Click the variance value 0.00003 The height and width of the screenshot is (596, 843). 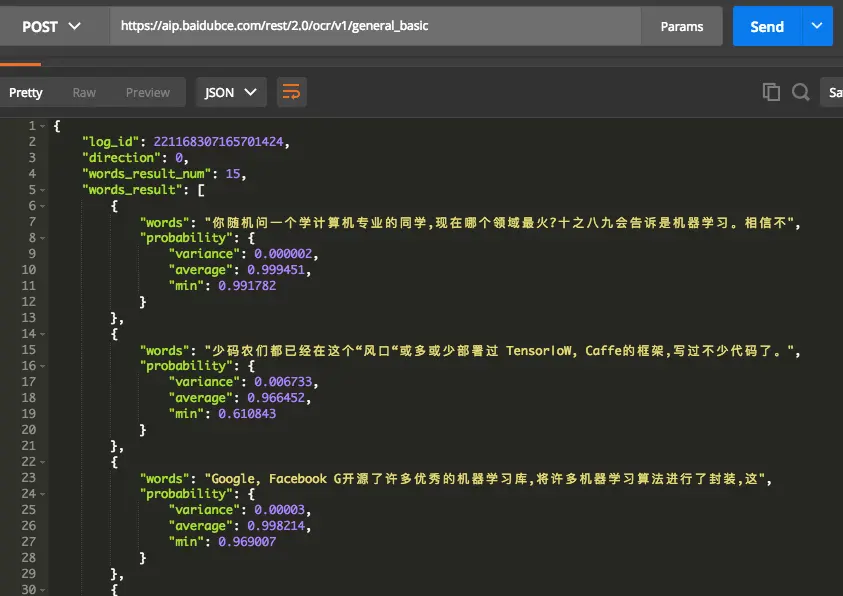279,509
